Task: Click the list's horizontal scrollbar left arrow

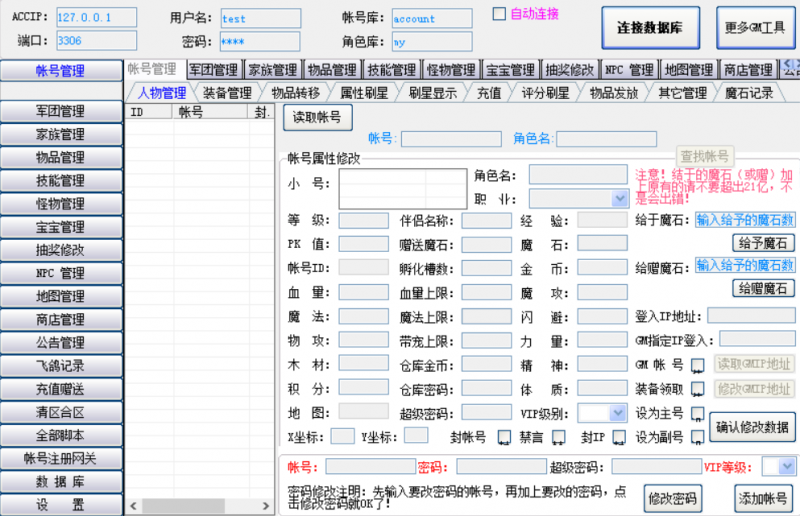Action: coord(134,506)
